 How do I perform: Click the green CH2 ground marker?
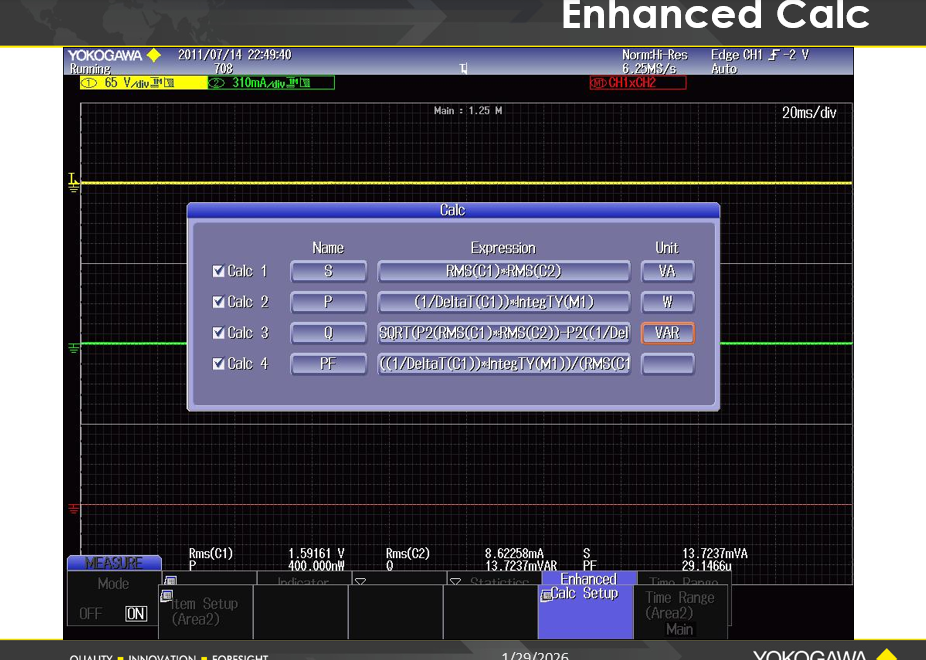click(73, 348)
